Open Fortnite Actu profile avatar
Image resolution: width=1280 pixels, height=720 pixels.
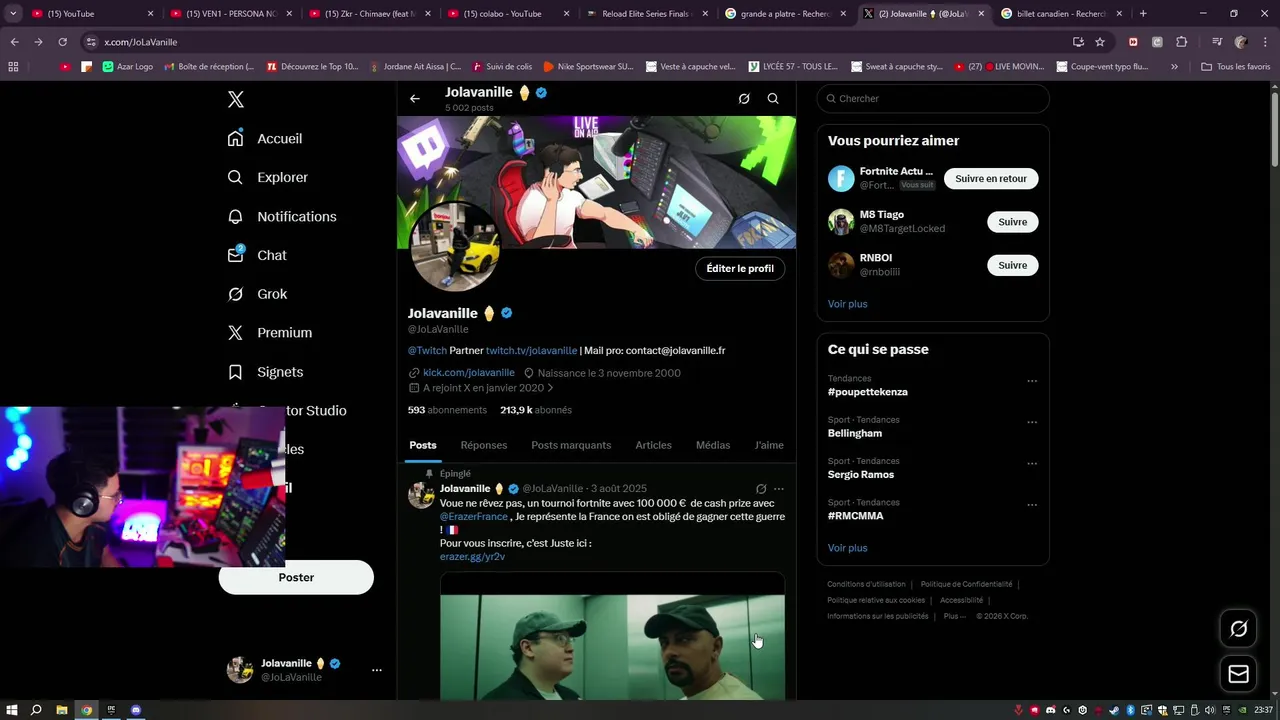click(841, 179)
